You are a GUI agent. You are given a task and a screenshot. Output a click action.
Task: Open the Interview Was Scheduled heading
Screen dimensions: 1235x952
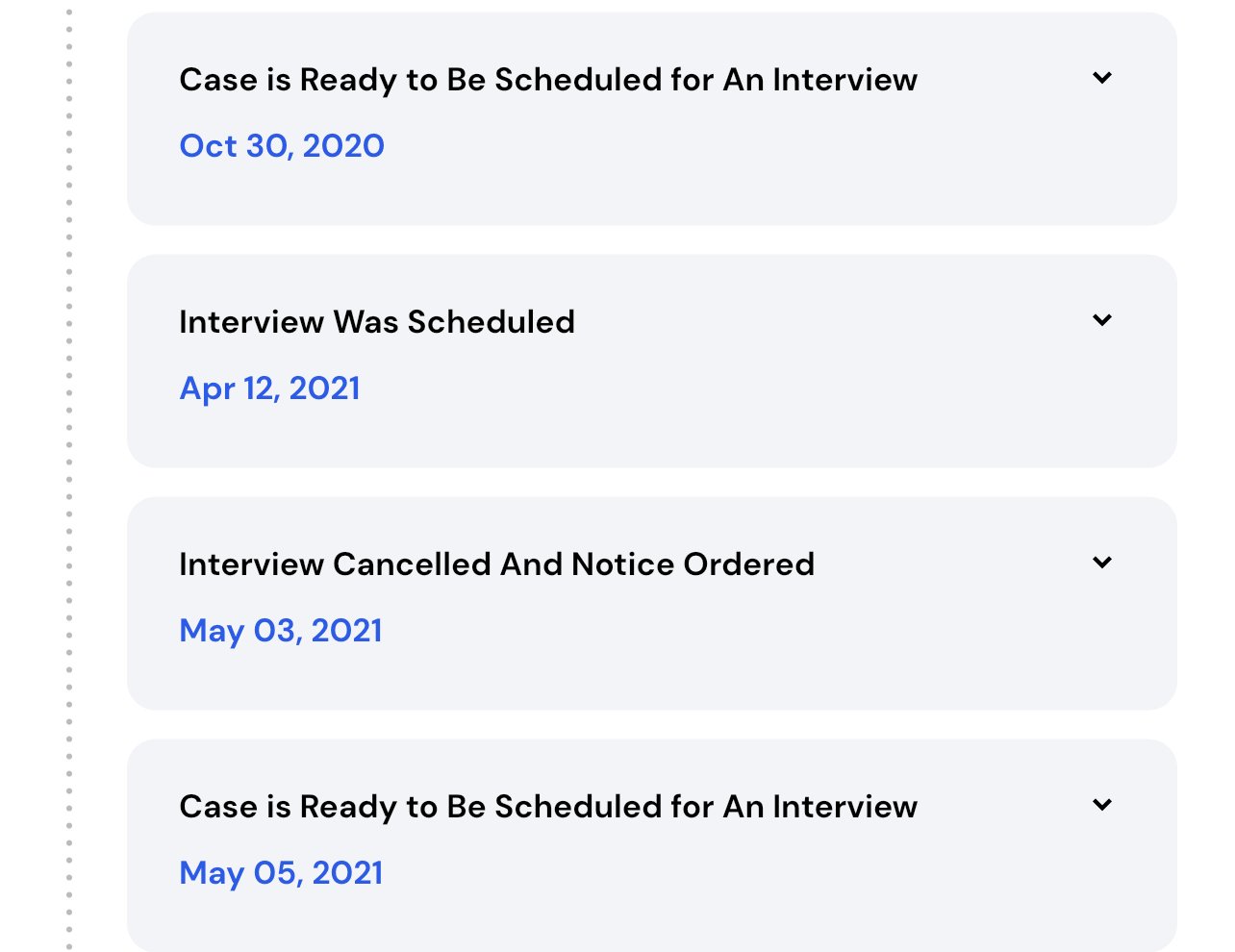point(377,322)
